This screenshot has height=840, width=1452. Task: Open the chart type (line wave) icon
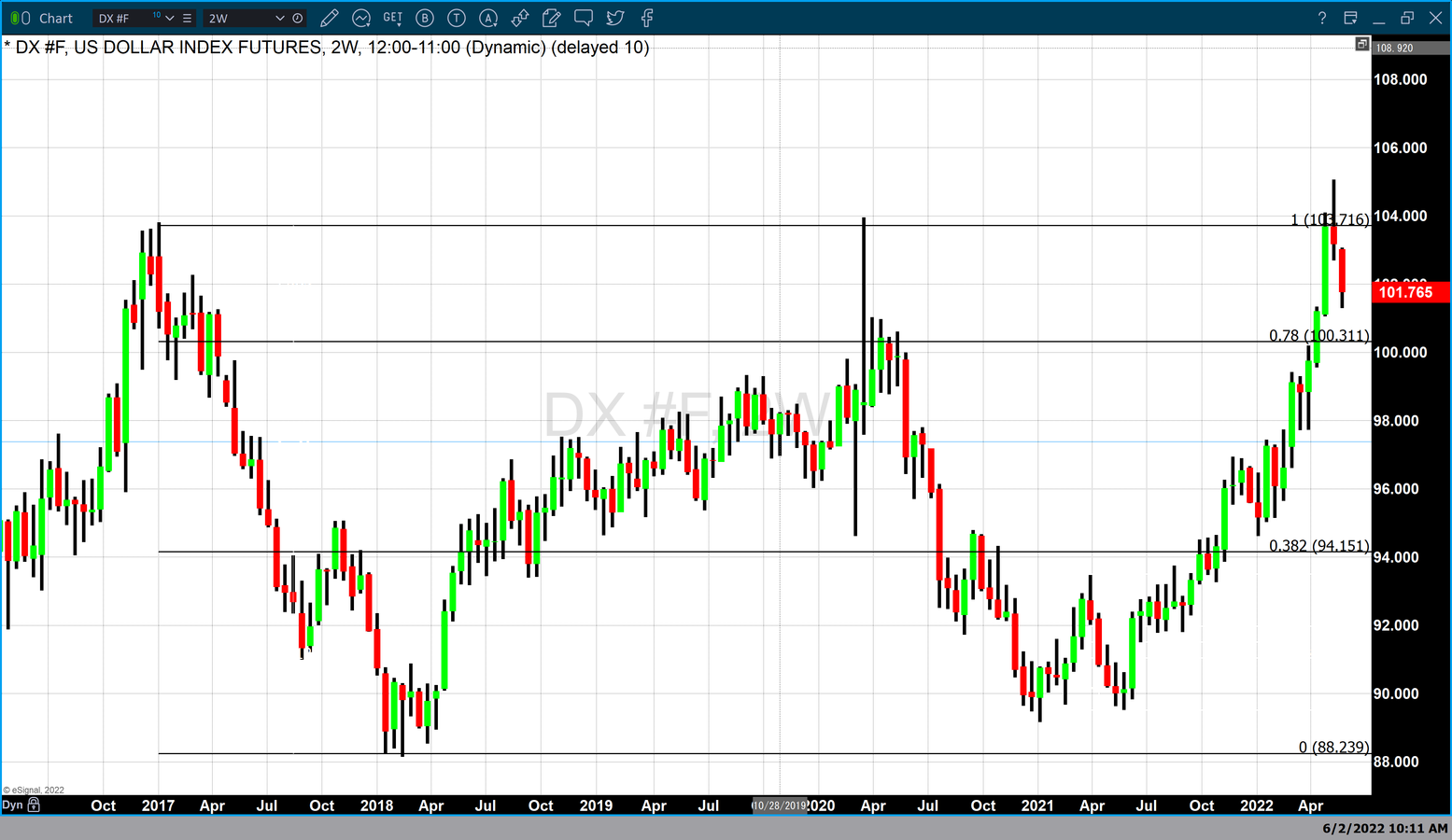tap(361, 18)
